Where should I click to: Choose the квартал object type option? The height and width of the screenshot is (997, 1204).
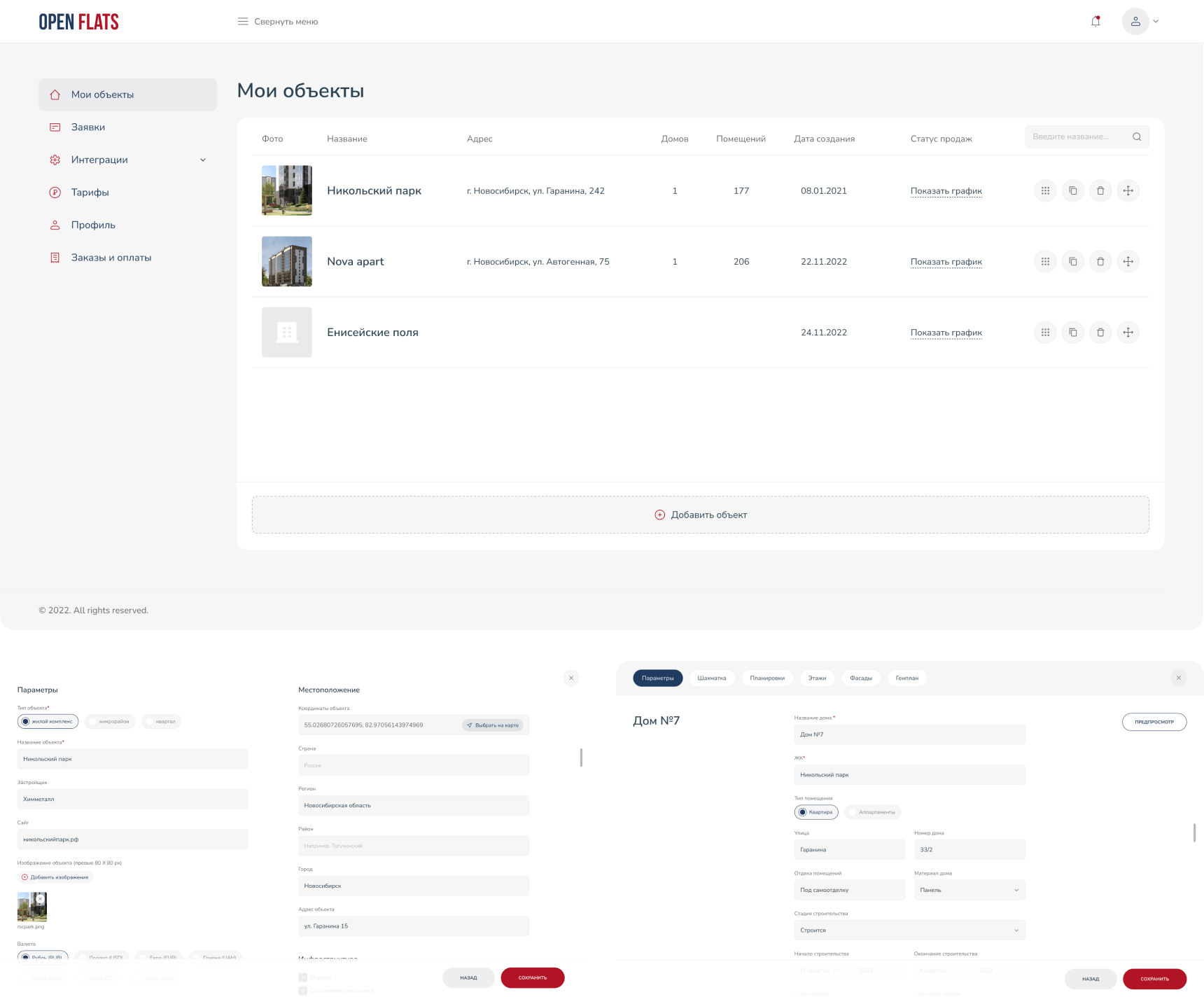(161, 721)
